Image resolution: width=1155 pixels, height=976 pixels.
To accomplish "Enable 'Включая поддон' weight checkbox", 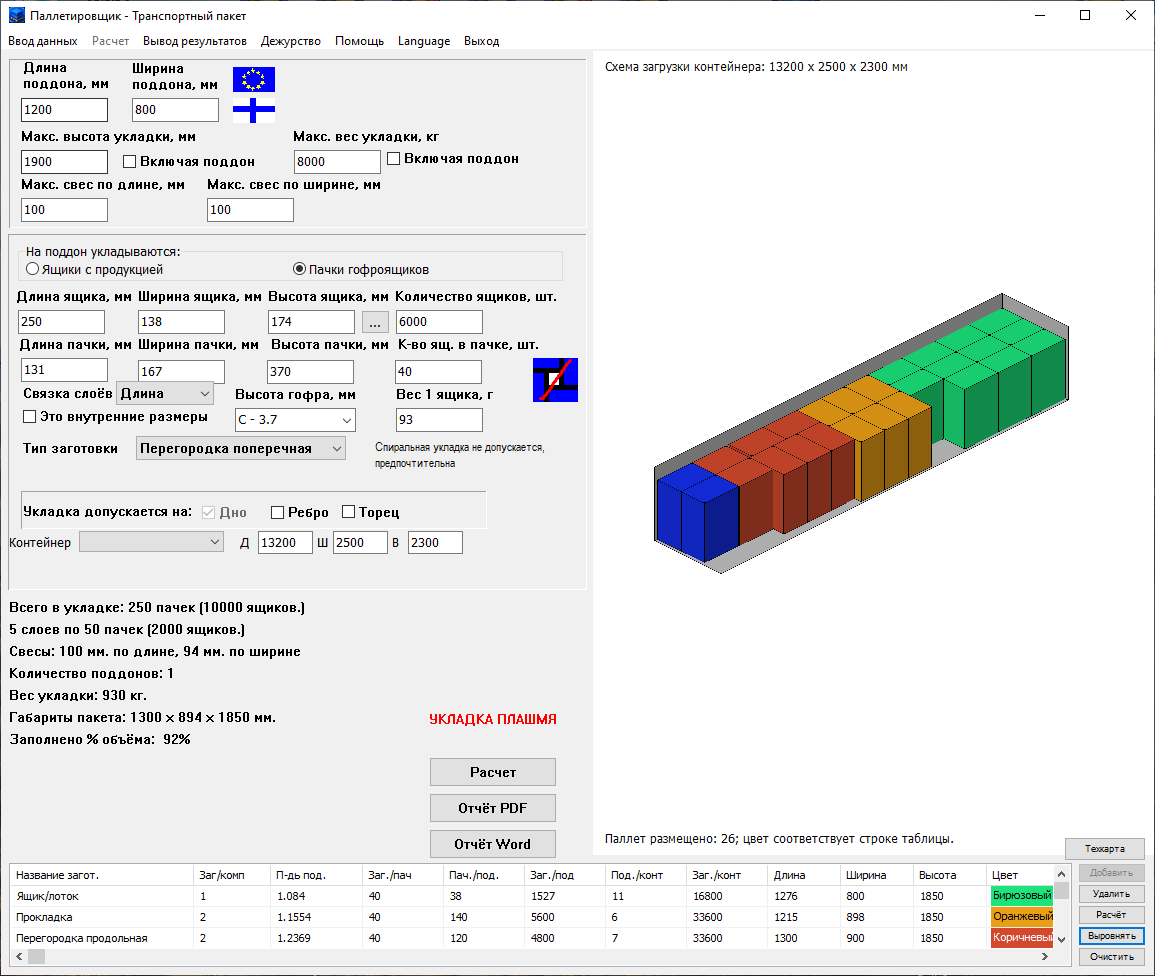I will coord(393,158).
